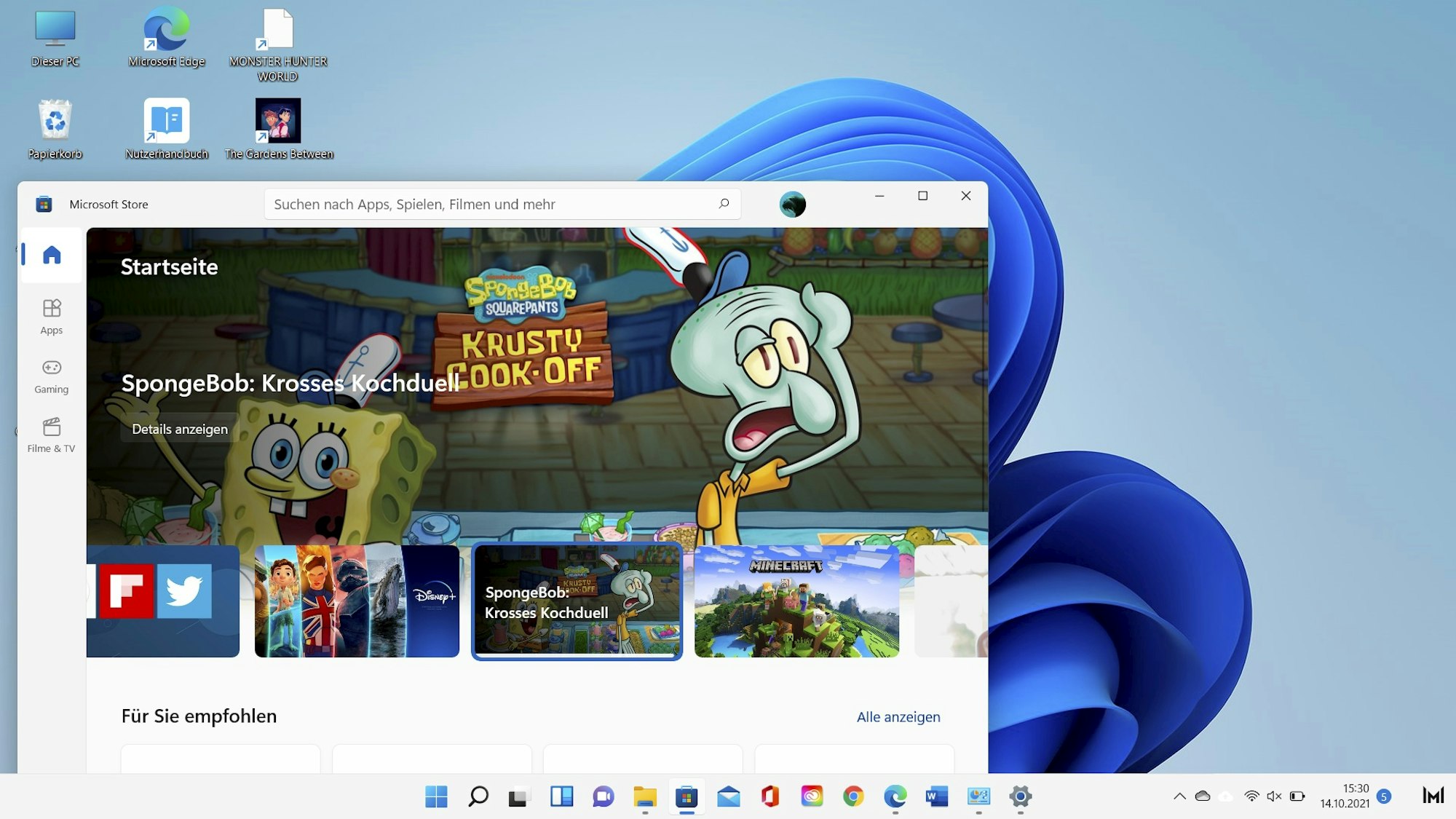Viewport: 1456px width, 819px height.
Task: Open the Startseite home icon in Store sidebar
Action: [51, 255]
